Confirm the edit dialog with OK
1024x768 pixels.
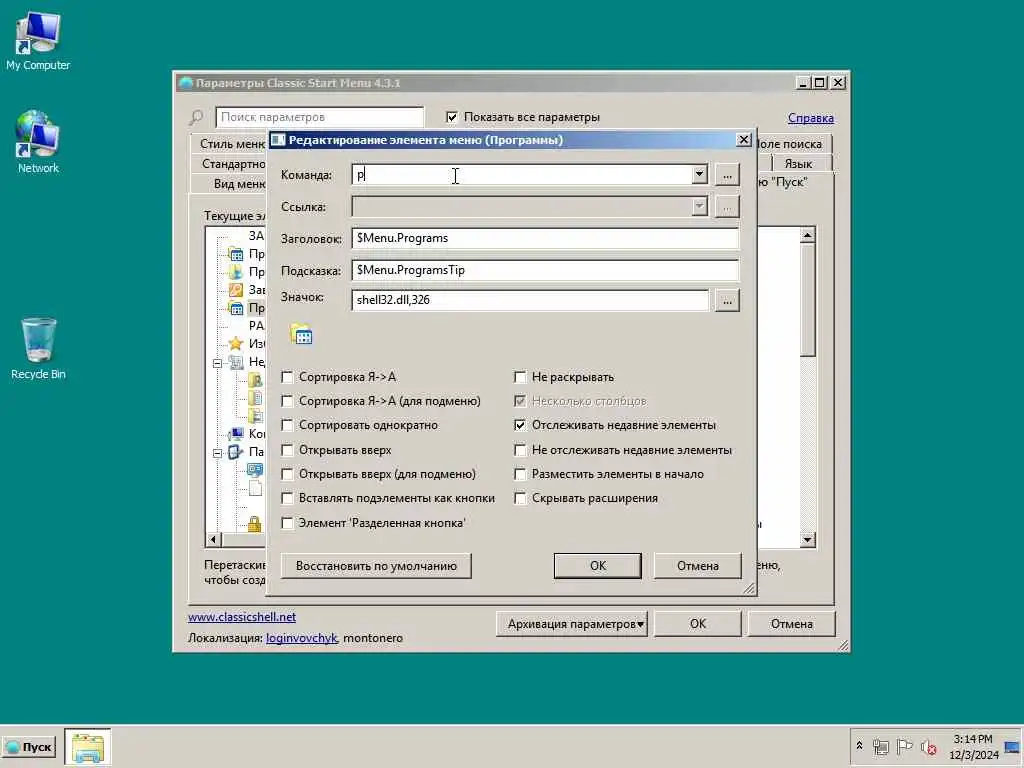(598, 566)
